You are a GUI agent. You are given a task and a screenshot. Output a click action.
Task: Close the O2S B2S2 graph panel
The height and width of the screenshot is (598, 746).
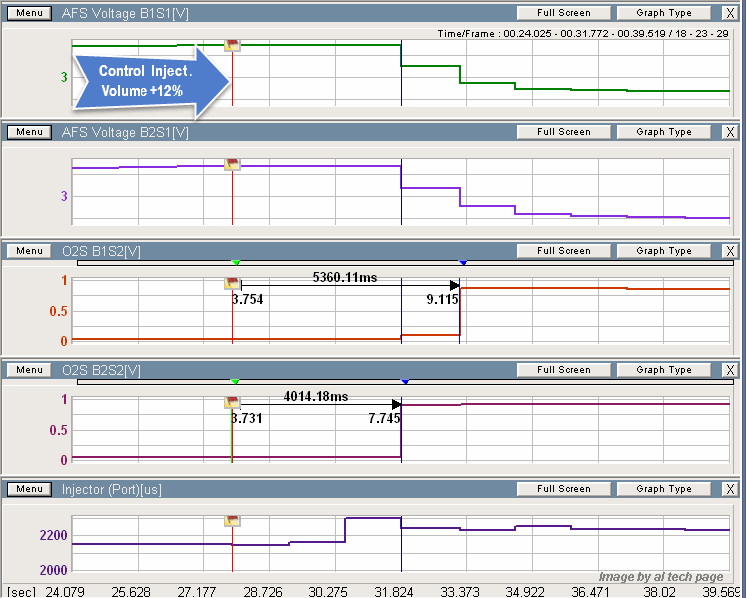pos(730,370)
